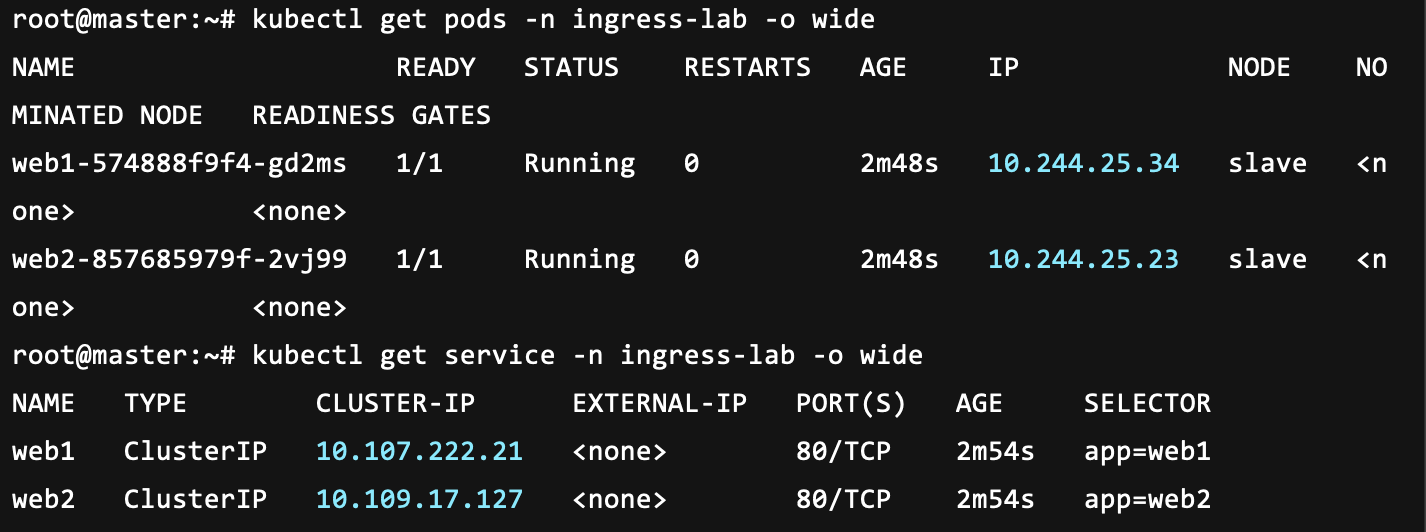Screen dimensions: 1426x532
Task: Click the app=web2 selector text
Action: click(x=1147, y=499)
